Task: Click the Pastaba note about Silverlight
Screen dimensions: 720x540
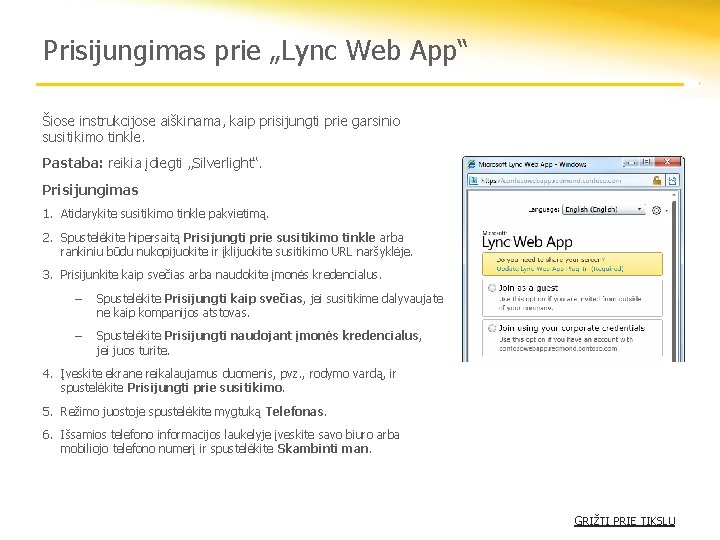Action: pos(152,163)
